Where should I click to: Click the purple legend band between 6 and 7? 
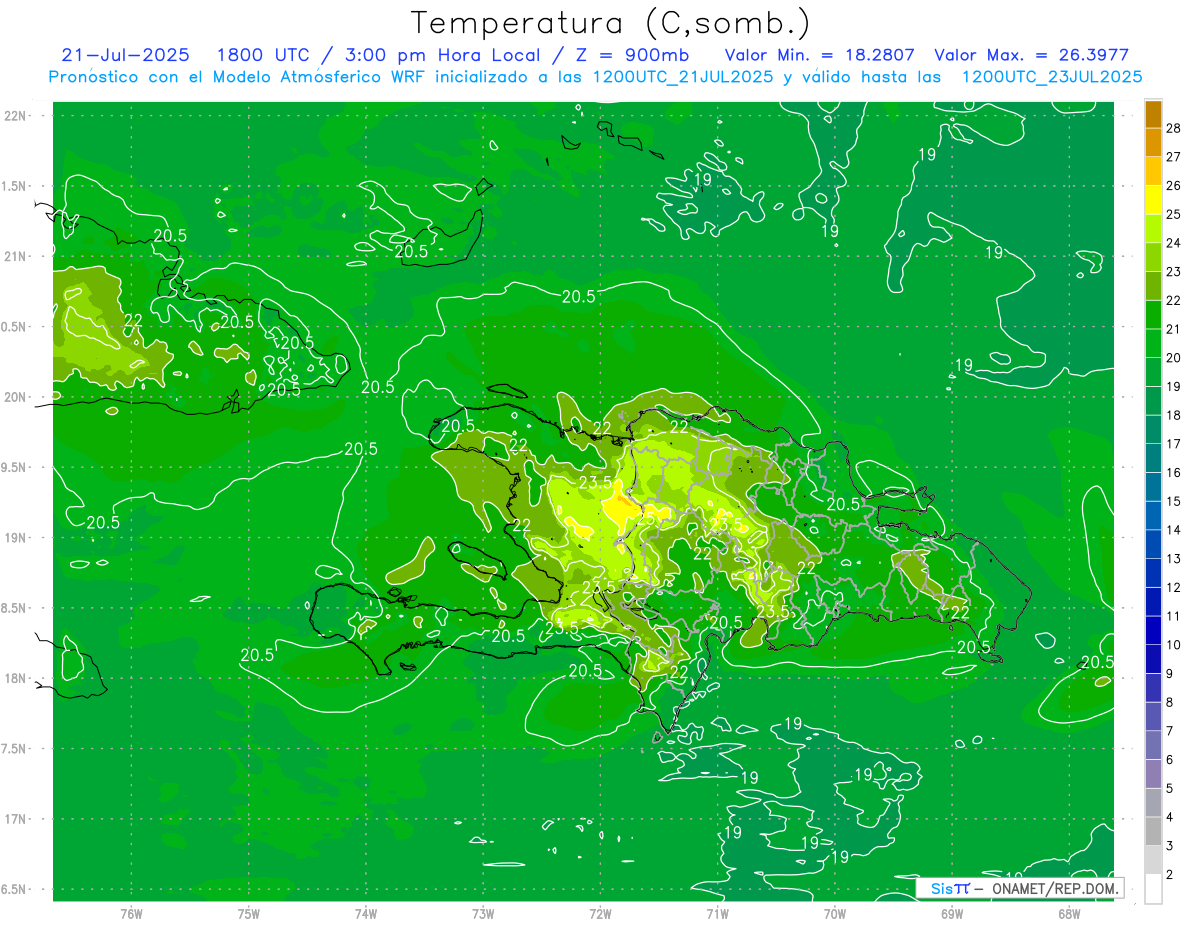point(1153,745)
